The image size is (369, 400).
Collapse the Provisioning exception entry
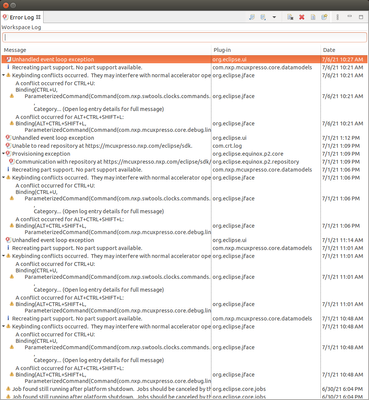click(4, 154)
